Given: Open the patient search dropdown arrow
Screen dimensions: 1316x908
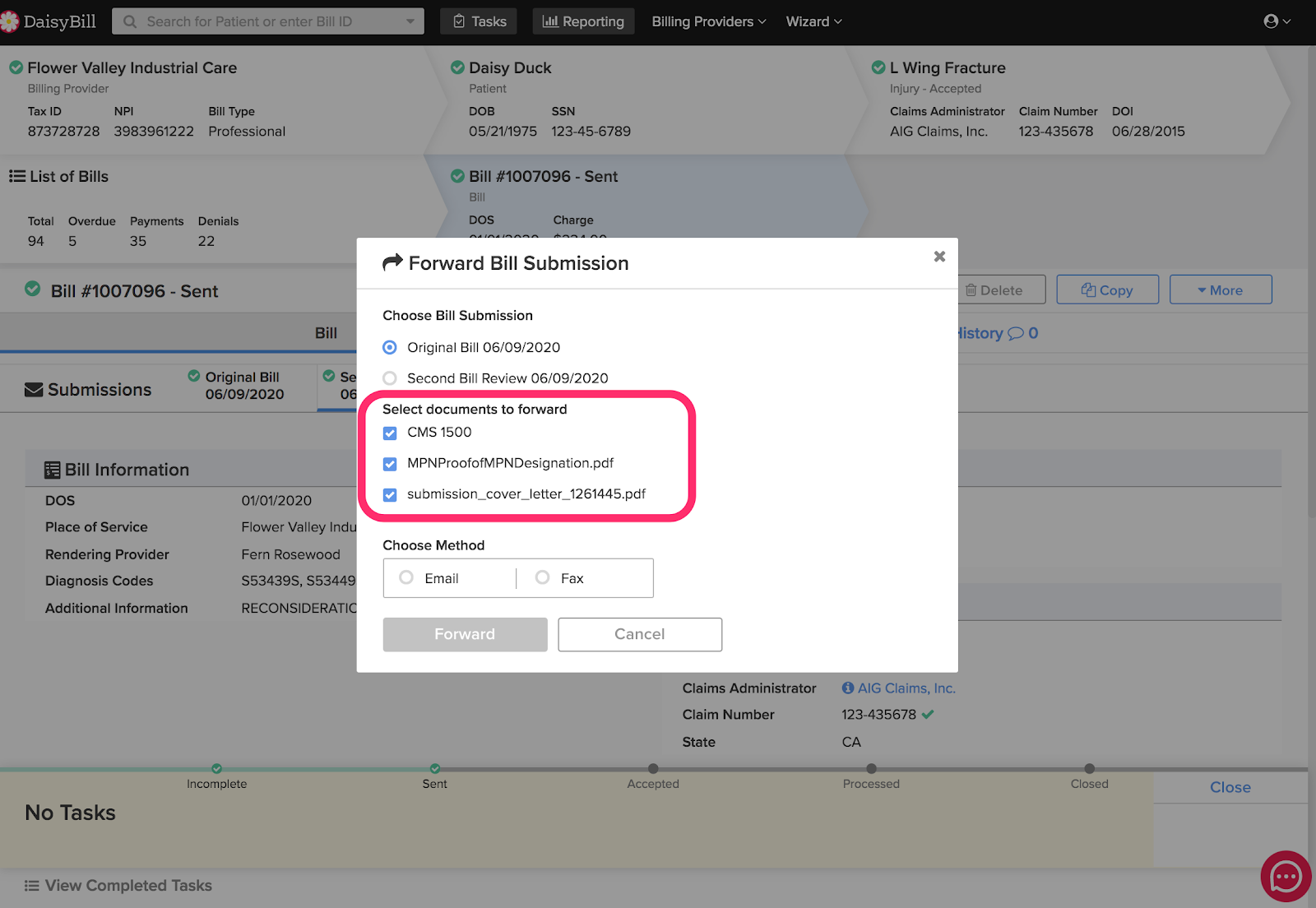Looking at the screenshot, I should pyautogui.click(x=410, y=21).
